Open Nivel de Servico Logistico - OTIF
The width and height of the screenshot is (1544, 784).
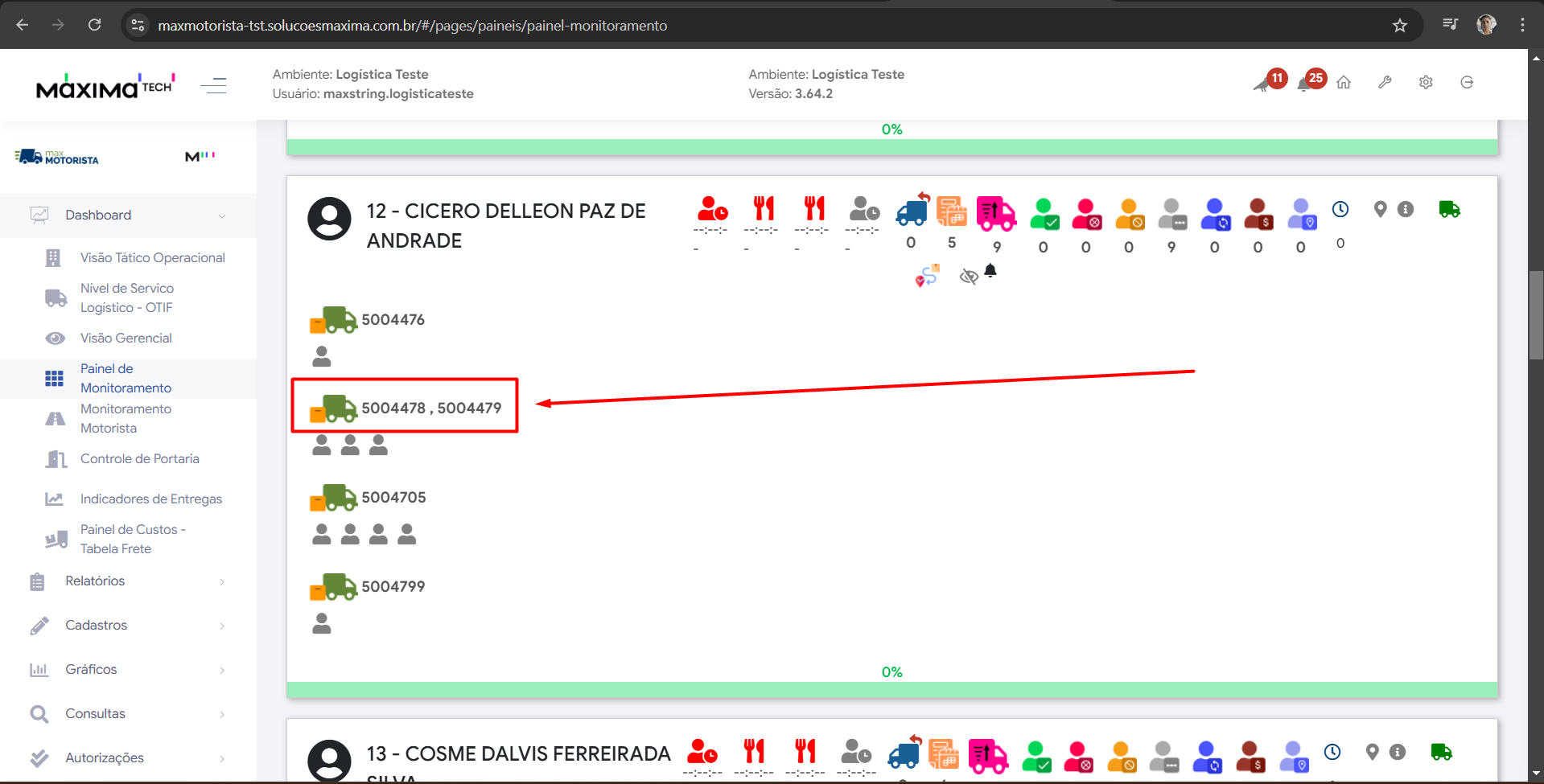(x=127, y=298)
